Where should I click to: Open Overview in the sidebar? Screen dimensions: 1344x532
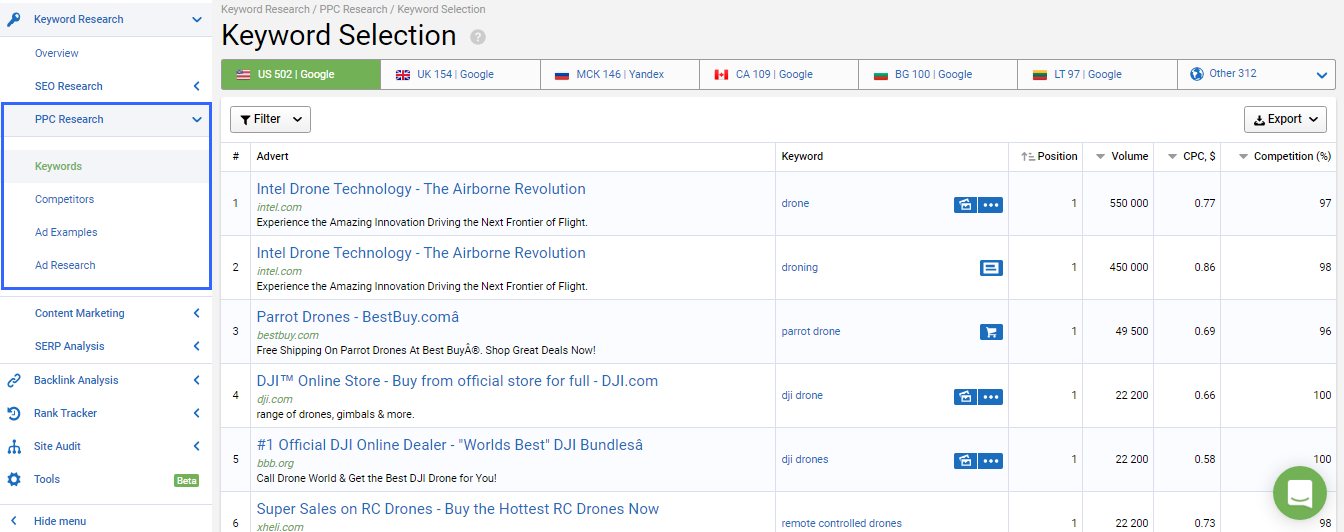56,53
